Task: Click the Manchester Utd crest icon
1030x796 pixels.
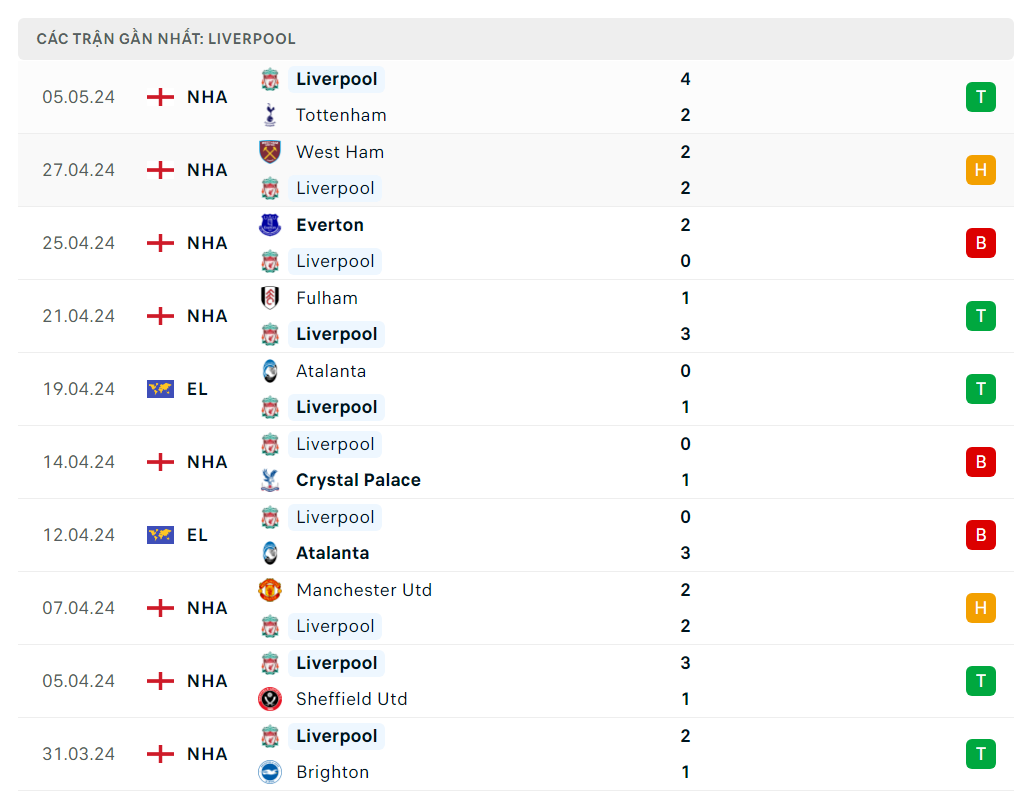Action: coord(269,590)
